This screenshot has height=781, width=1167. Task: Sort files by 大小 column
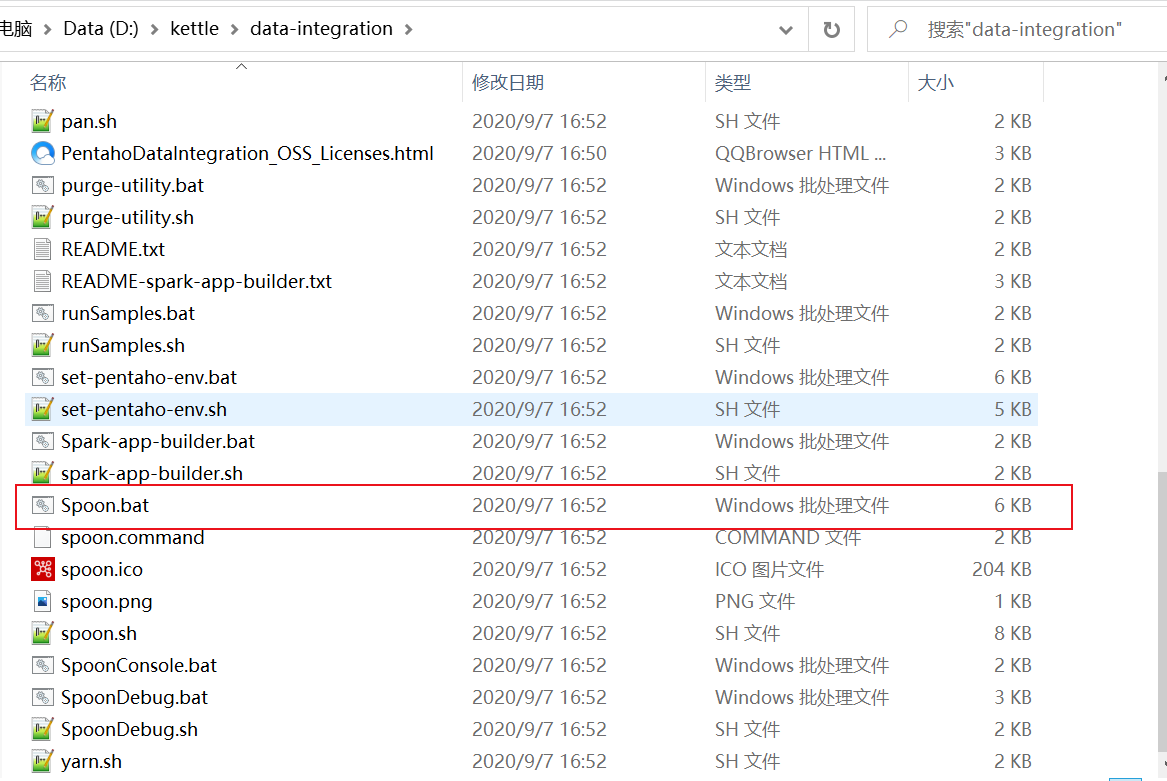(936, 82)
